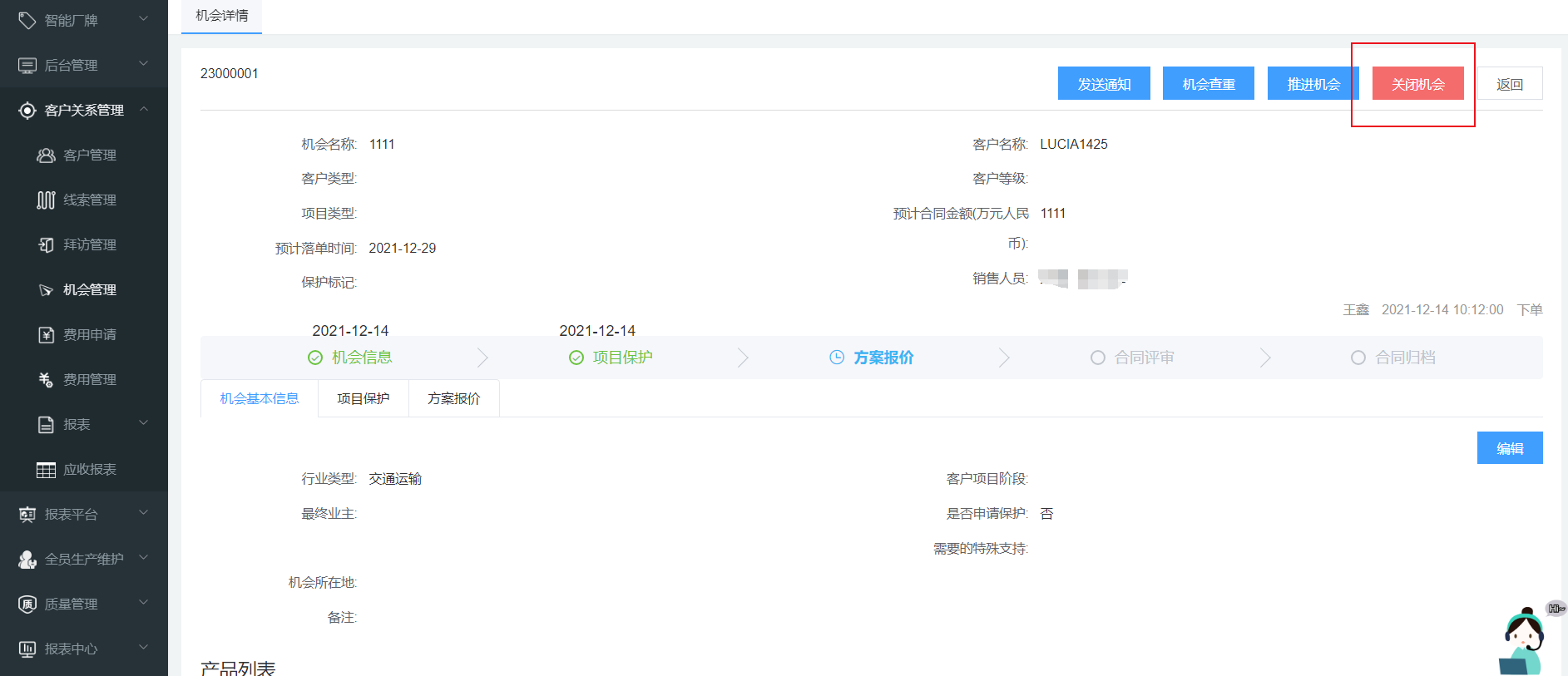Switch to the 方案报价 tab
Image resolution: width=1568 pixels, height=676 pixels.
[x=453, y=399]
